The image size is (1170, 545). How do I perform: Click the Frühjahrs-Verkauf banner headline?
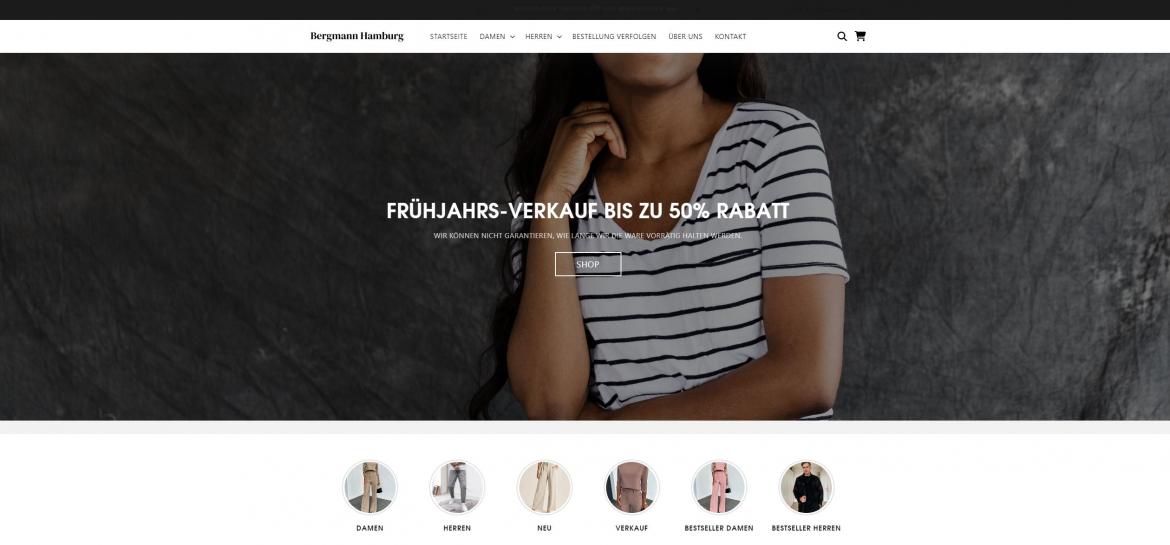tap(588, 211)
